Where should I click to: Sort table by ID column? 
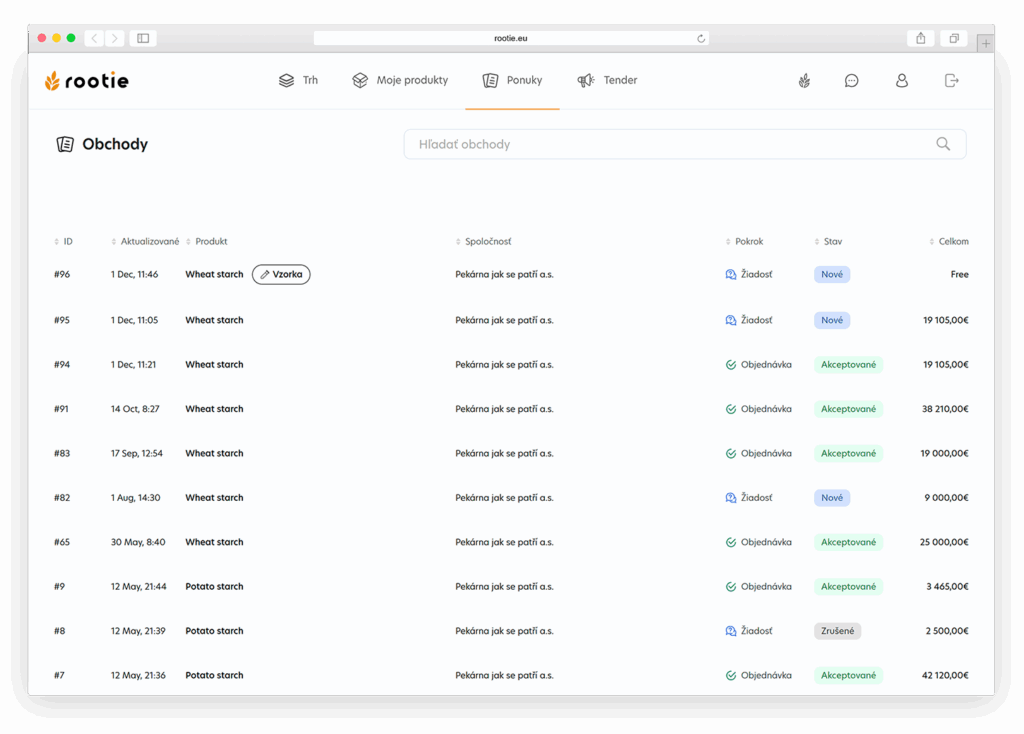coord(64,242)
